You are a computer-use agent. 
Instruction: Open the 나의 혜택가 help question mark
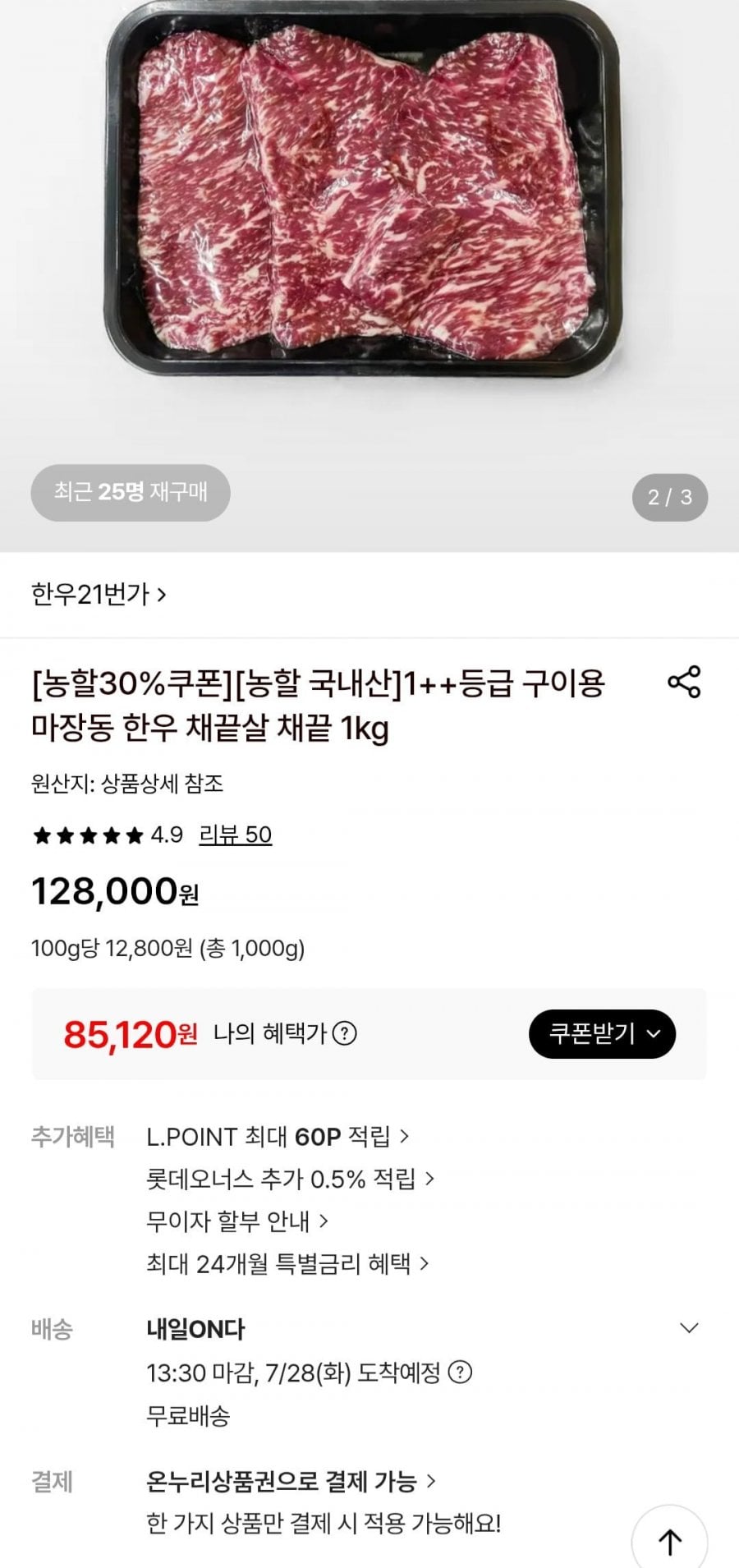pos(344,1033)
